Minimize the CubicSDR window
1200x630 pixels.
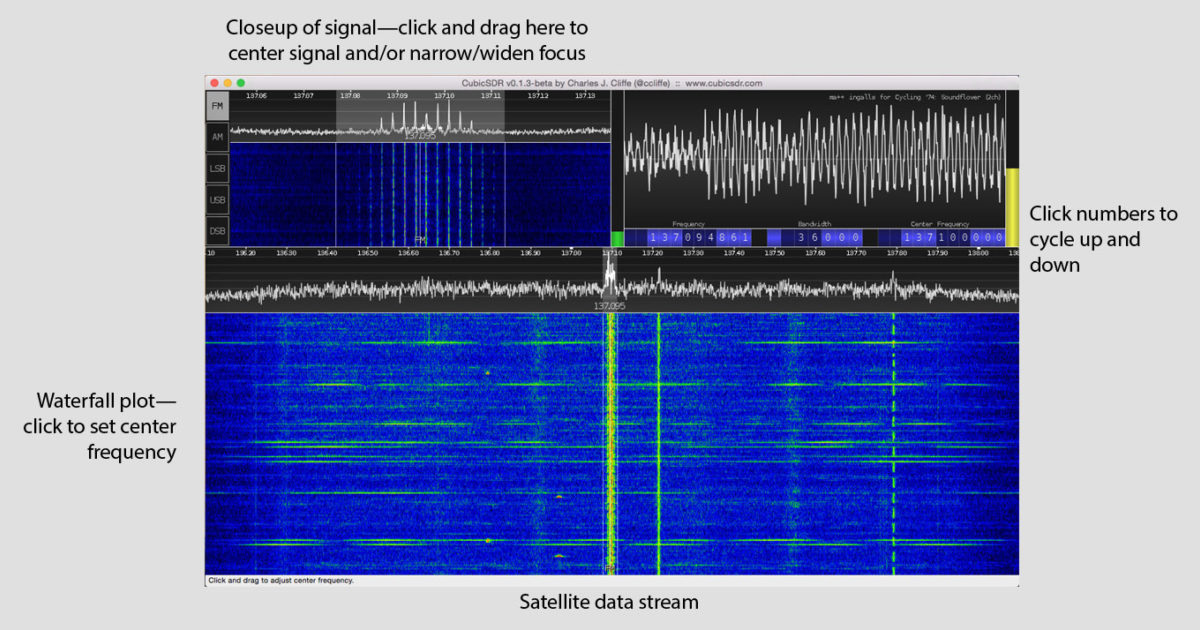[227, 83]
